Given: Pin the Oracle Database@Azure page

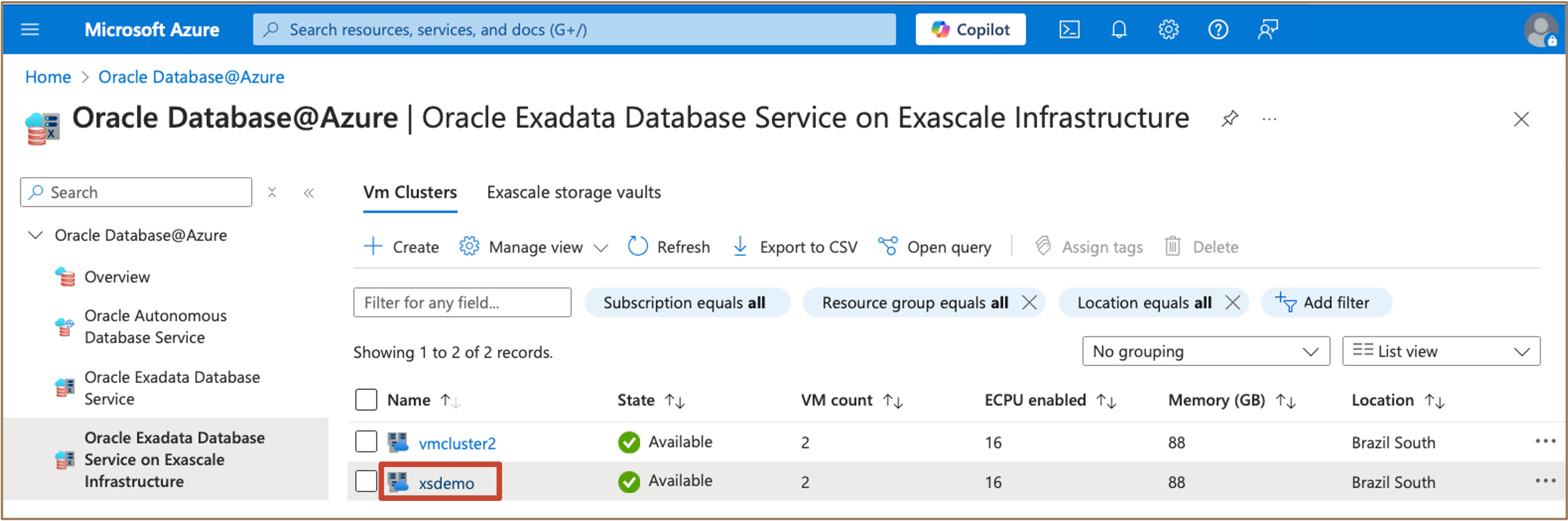Looking at the screenshot, I should point(1229,118).
